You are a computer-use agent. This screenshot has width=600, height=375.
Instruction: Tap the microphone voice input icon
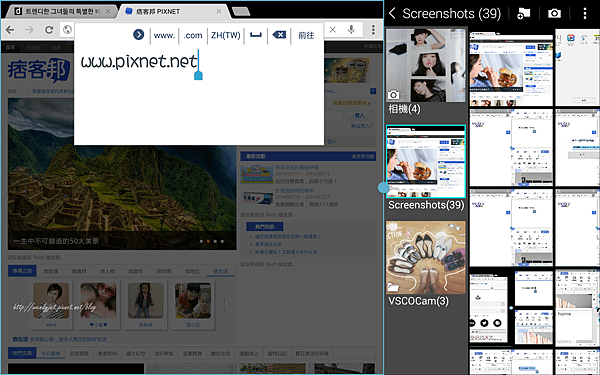point(351,29)
